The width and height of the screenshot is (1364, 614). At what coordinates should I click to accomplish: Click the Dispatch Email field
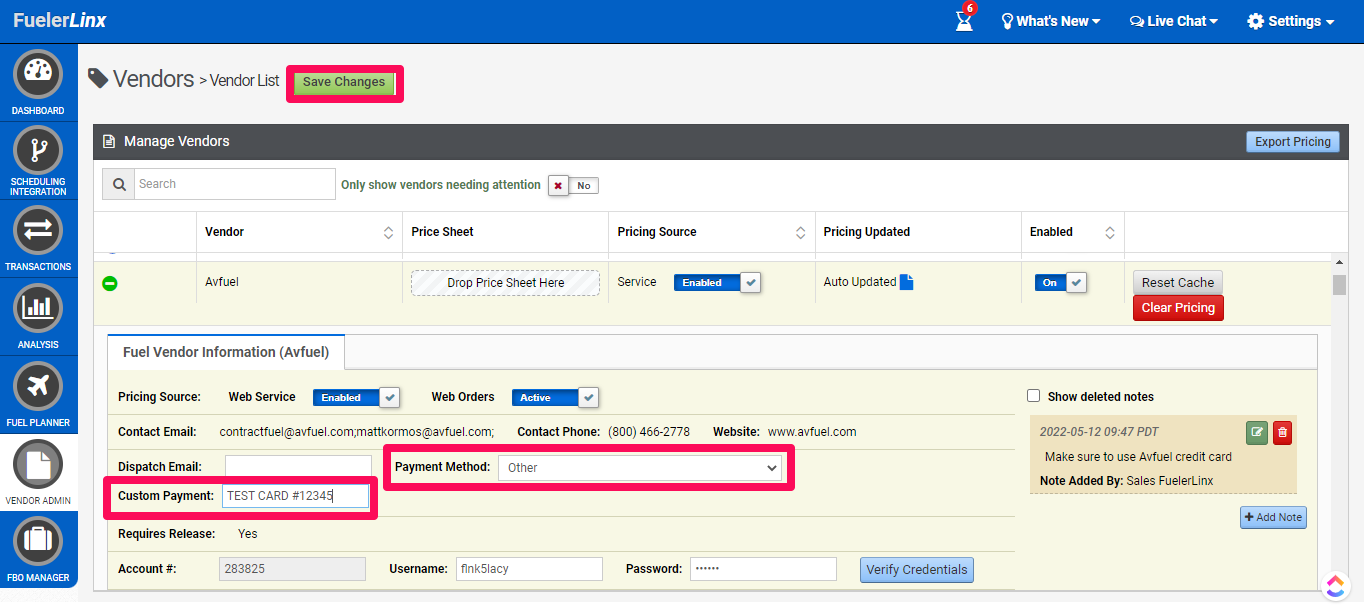298,467
